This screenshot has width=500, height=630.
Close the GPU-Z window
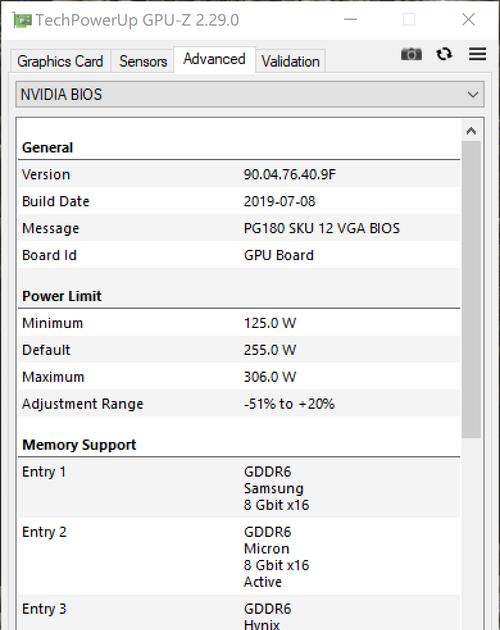point(468,19)
